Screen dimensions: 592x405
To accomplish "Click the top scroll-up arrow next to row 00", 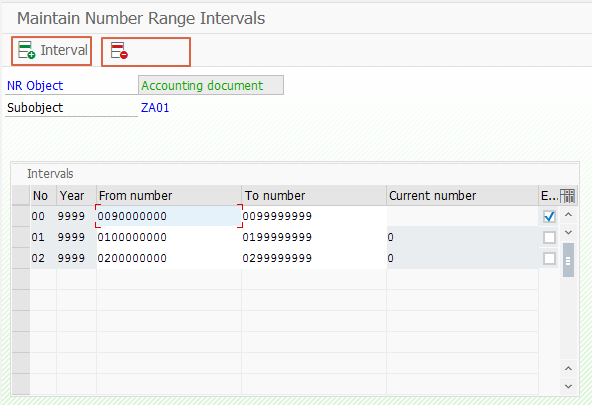I will (x=568, y=215).
